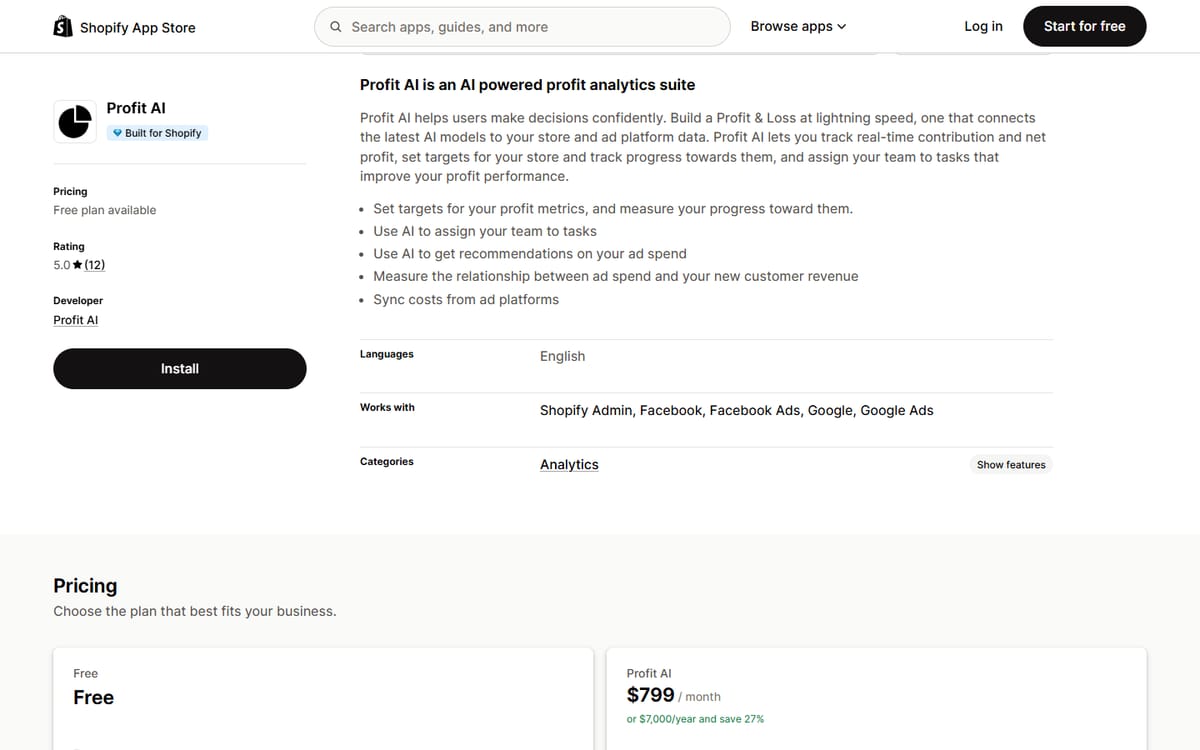Screen dimensions: 1200x750
Task: Click the Free plan available text
Action: 105,210
